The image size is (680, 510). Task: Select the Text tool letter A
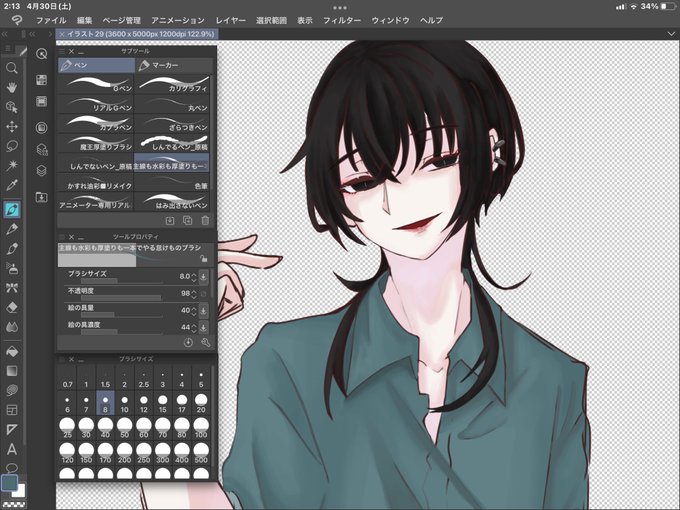coord(12,449)
